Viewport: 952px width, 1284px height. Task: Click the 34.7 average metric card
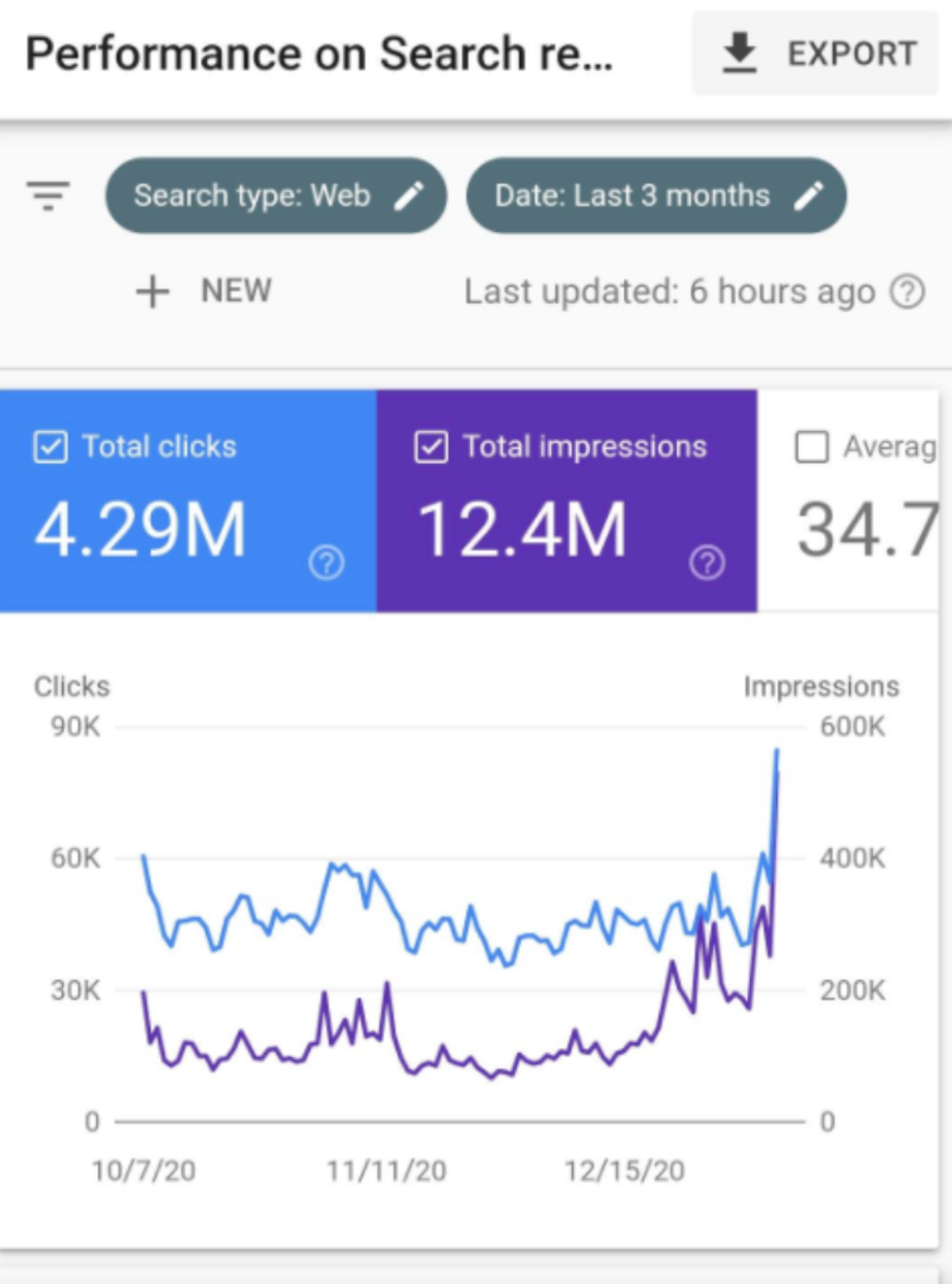865,529
